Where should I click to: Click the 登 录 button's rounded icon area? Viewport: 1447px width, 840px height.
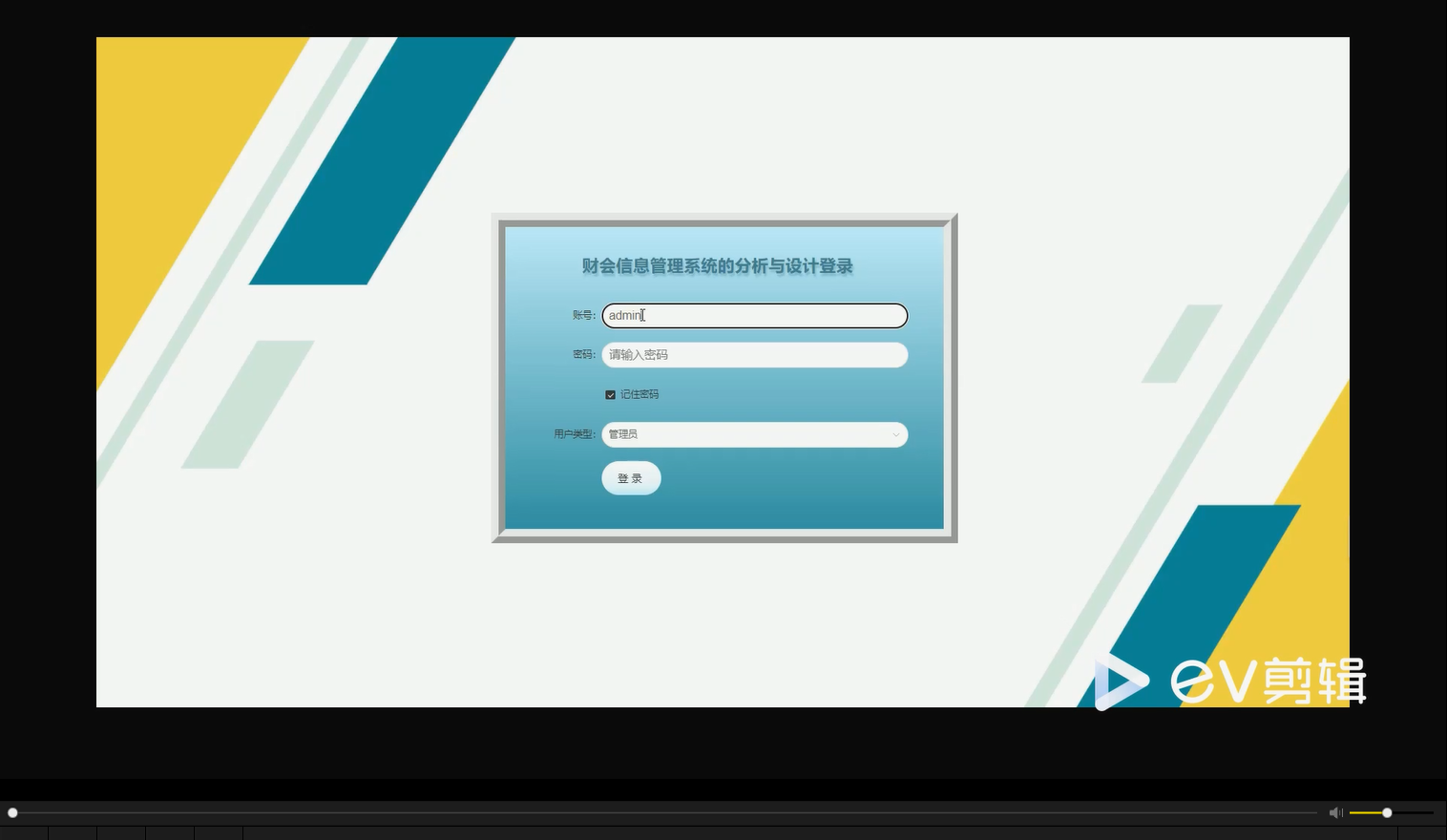coord(631,477)
